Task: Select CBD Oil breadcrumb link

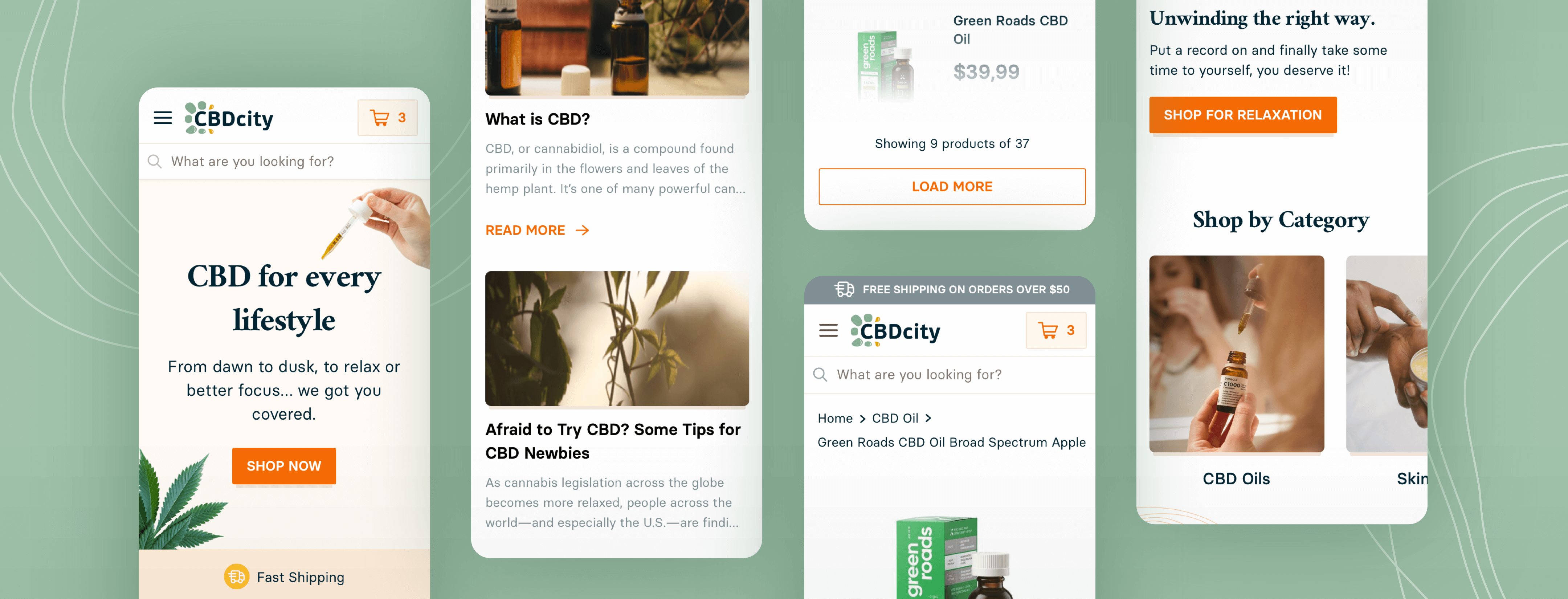Action: point(895,418)
